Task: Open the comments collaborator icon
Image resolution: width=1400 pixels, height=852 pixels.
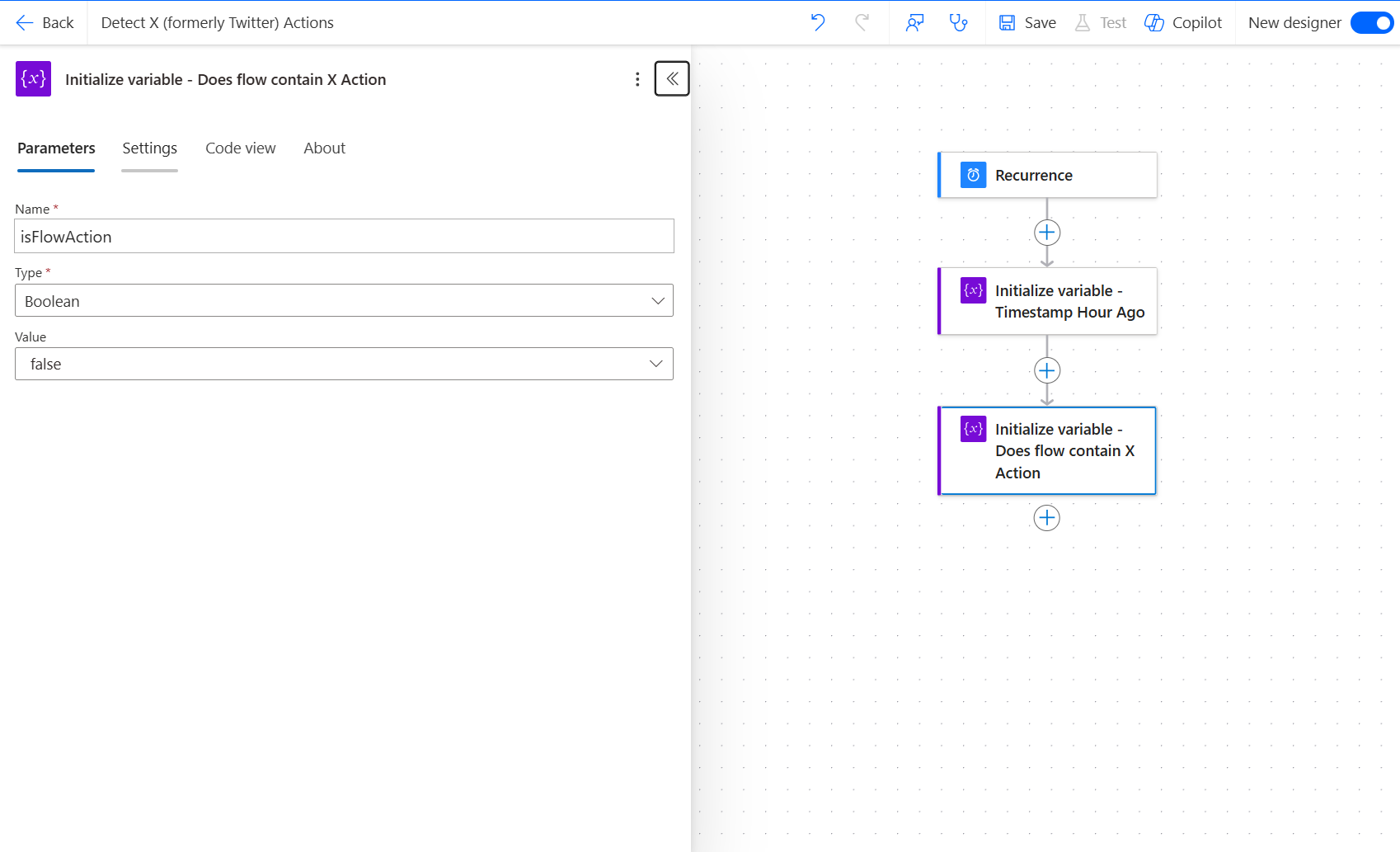Action: click(x=914, y=22)
